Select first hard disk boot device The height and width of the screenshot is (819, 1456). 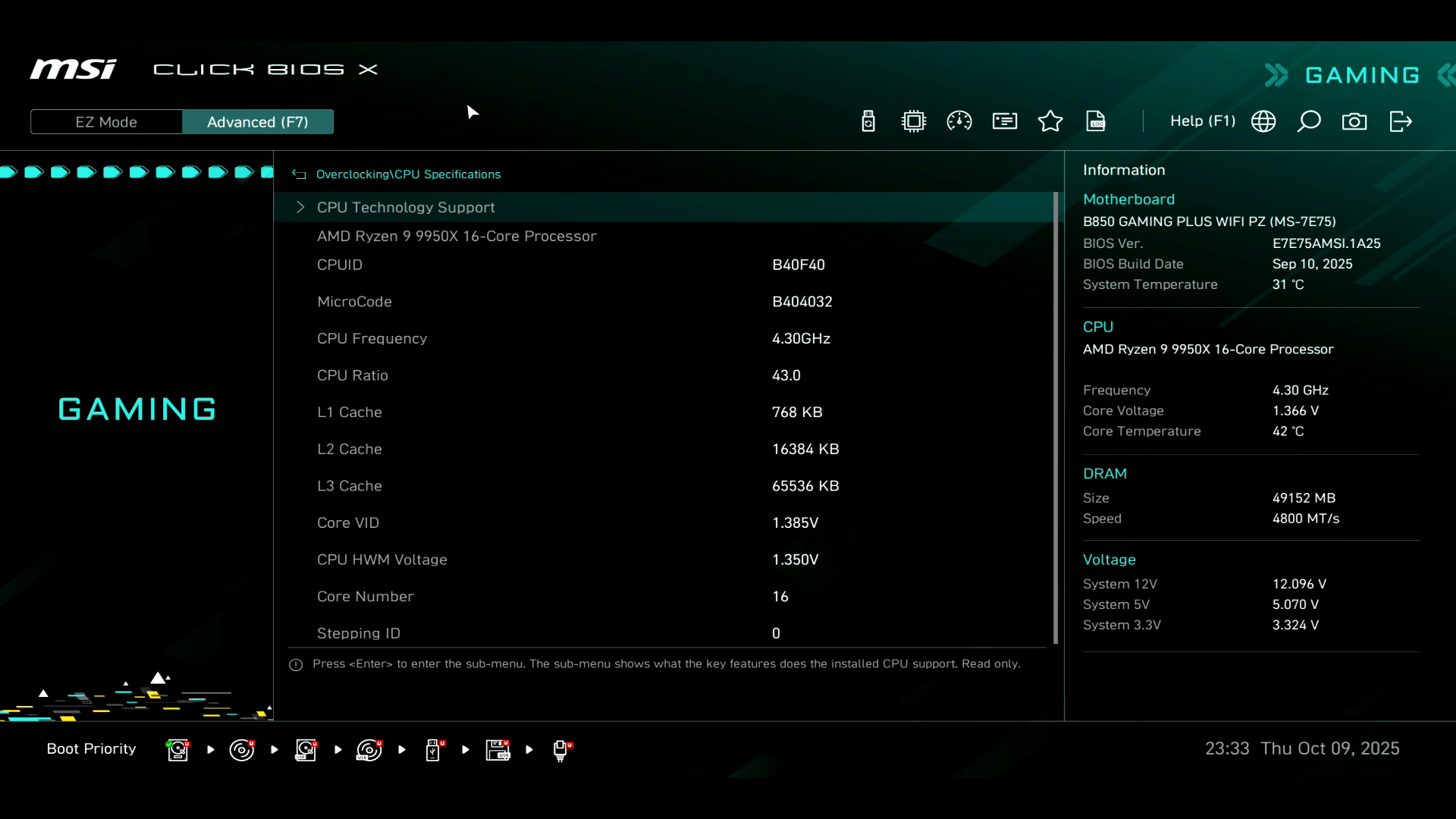[178, 750]
